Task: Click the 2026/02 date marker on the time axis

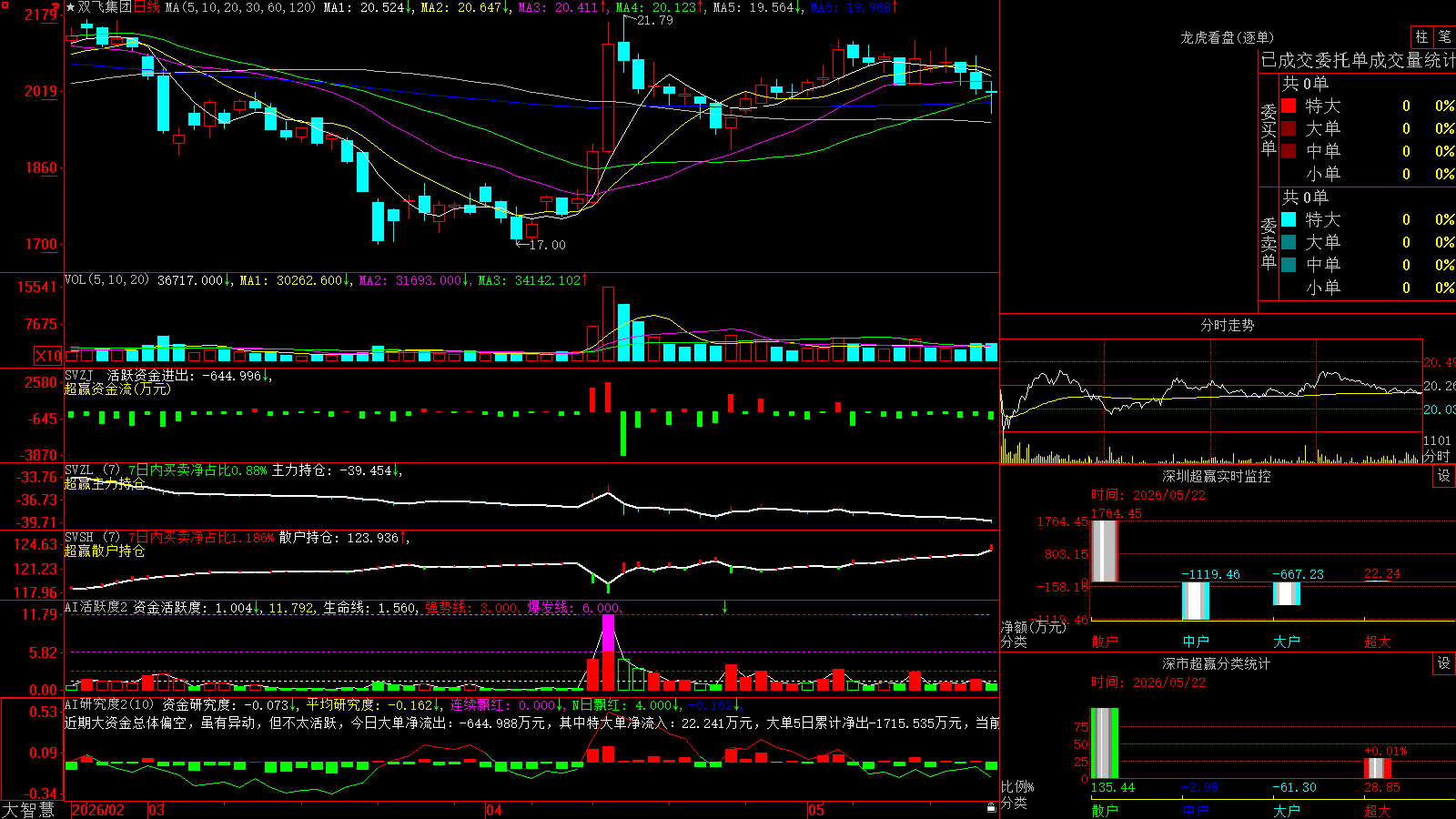Action: tap(98, 810)
